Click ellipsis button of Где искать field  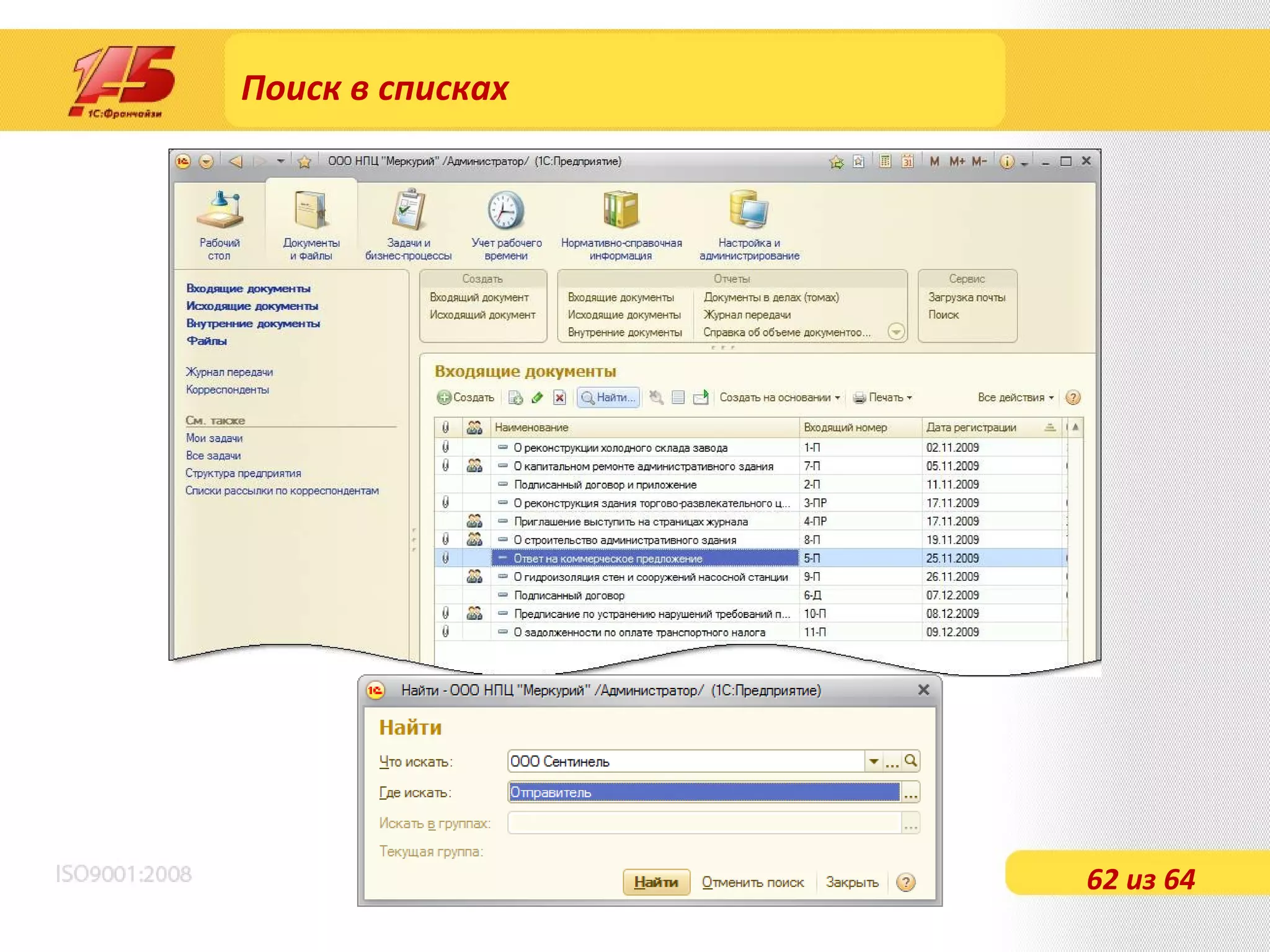[910, 792]
